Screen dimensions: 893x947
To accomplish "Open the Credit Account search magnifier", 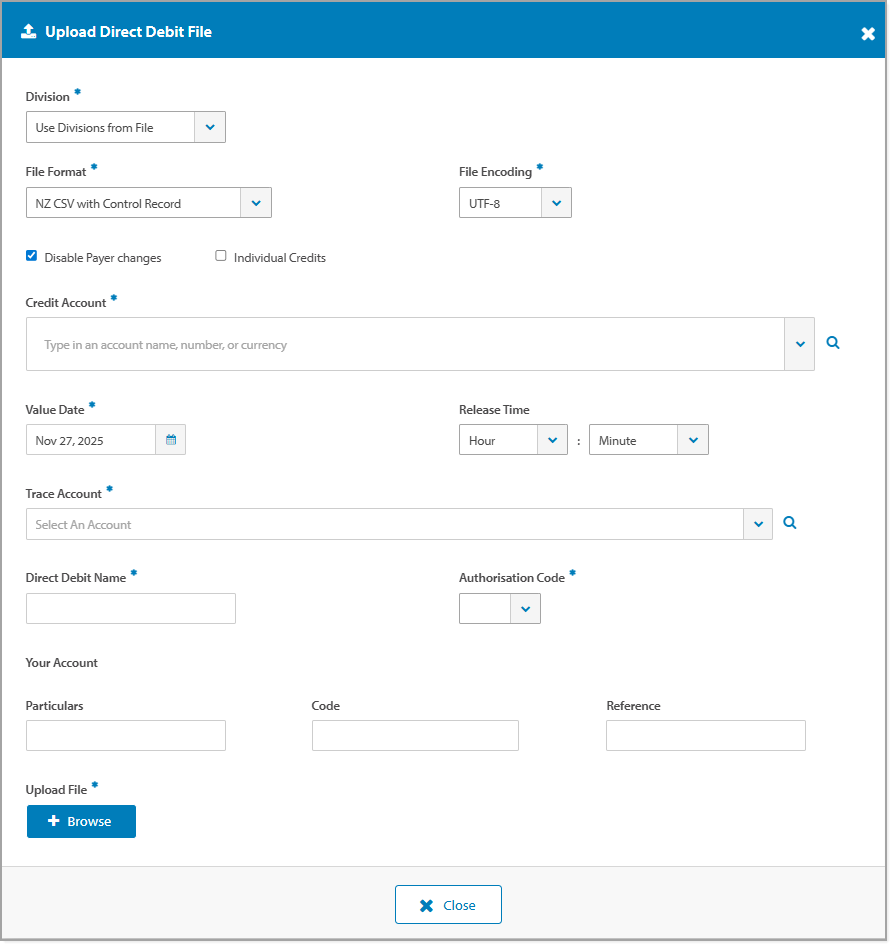I will pos(833,341).
